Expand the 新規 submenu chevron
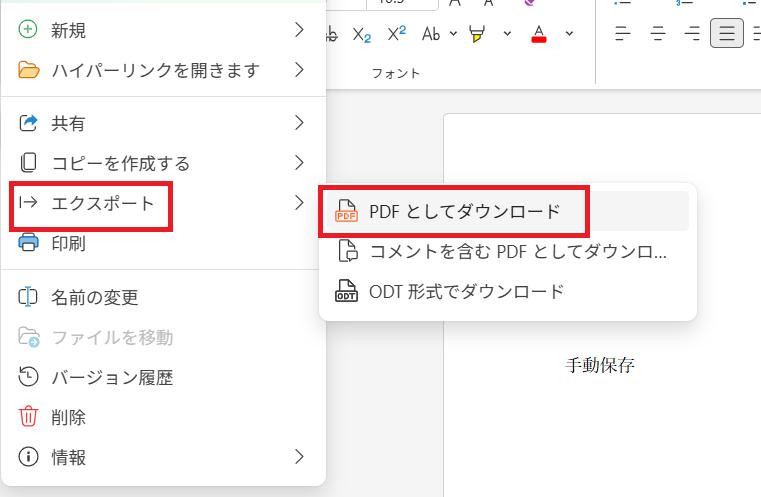Image resolution: width=761 pixels, height=497 pixels. click(x=299, y=30)
